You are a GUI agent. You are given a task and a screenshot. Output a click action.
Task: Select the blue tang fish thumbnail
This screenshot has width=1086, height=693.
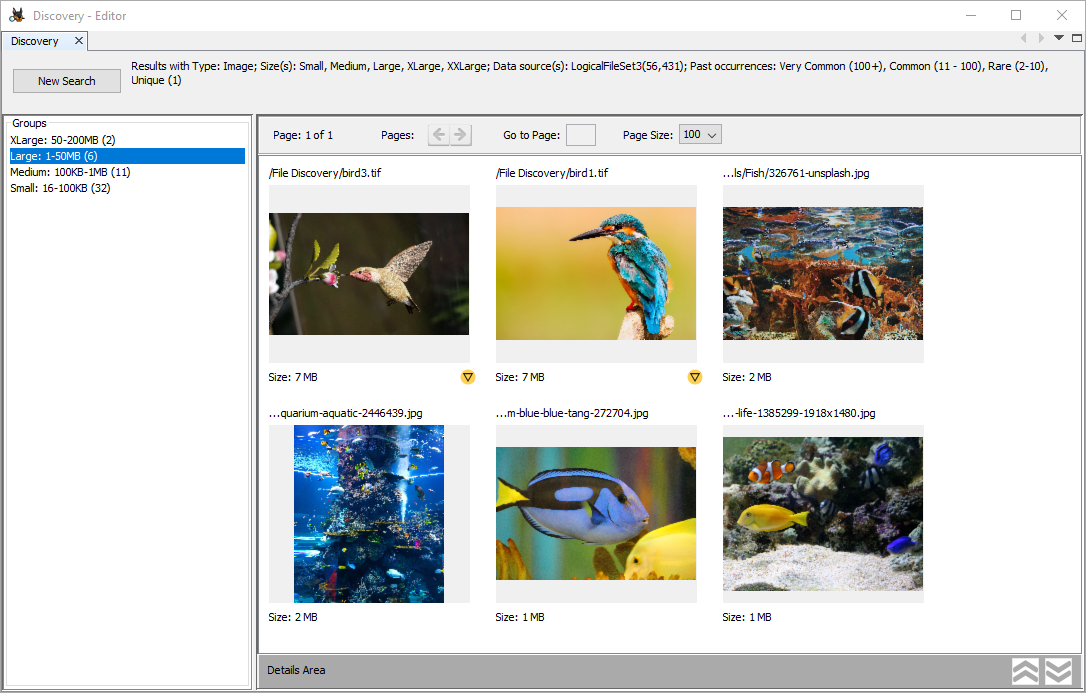(x=596, y=513)
